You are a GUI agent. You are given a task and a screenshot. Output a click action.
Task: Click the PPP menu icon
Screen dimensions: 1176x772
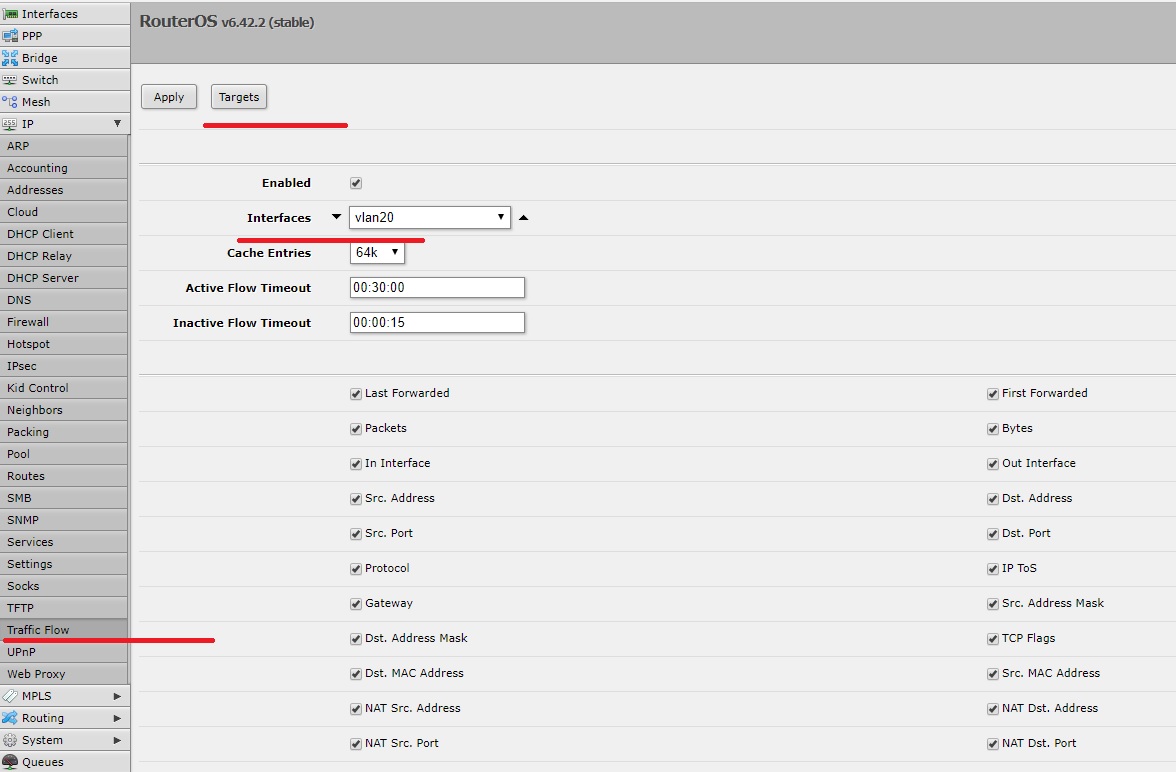[x=10, y=36]
